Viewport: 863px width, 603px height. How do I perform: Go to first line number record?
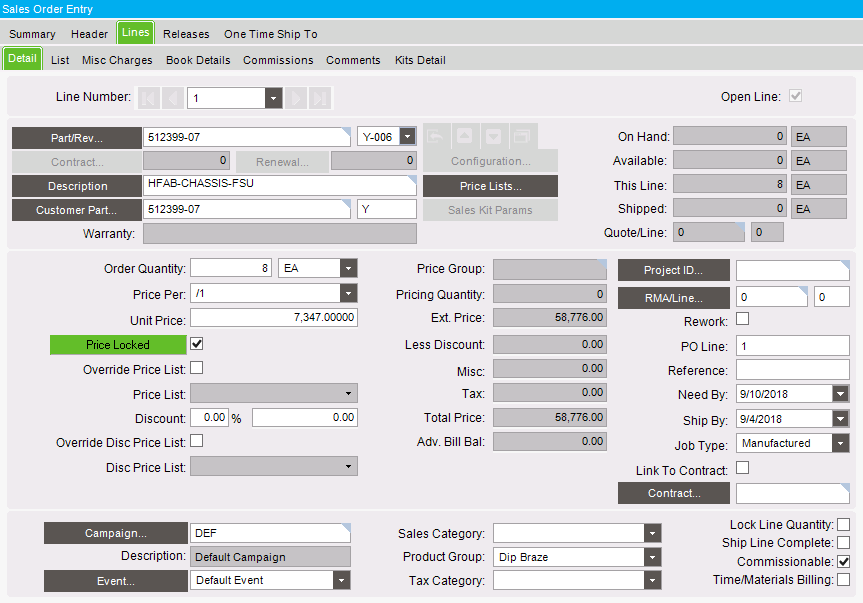149,98
